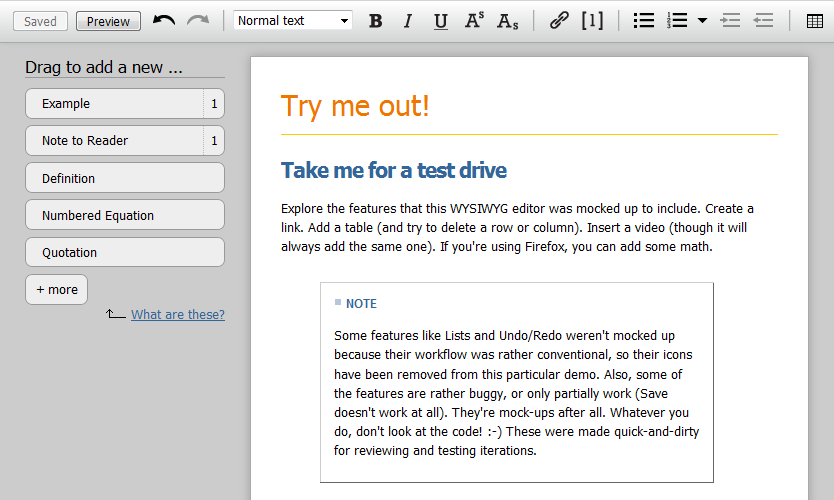Create a bulleted list
The image size is (834, 500).
coord(644,21)
